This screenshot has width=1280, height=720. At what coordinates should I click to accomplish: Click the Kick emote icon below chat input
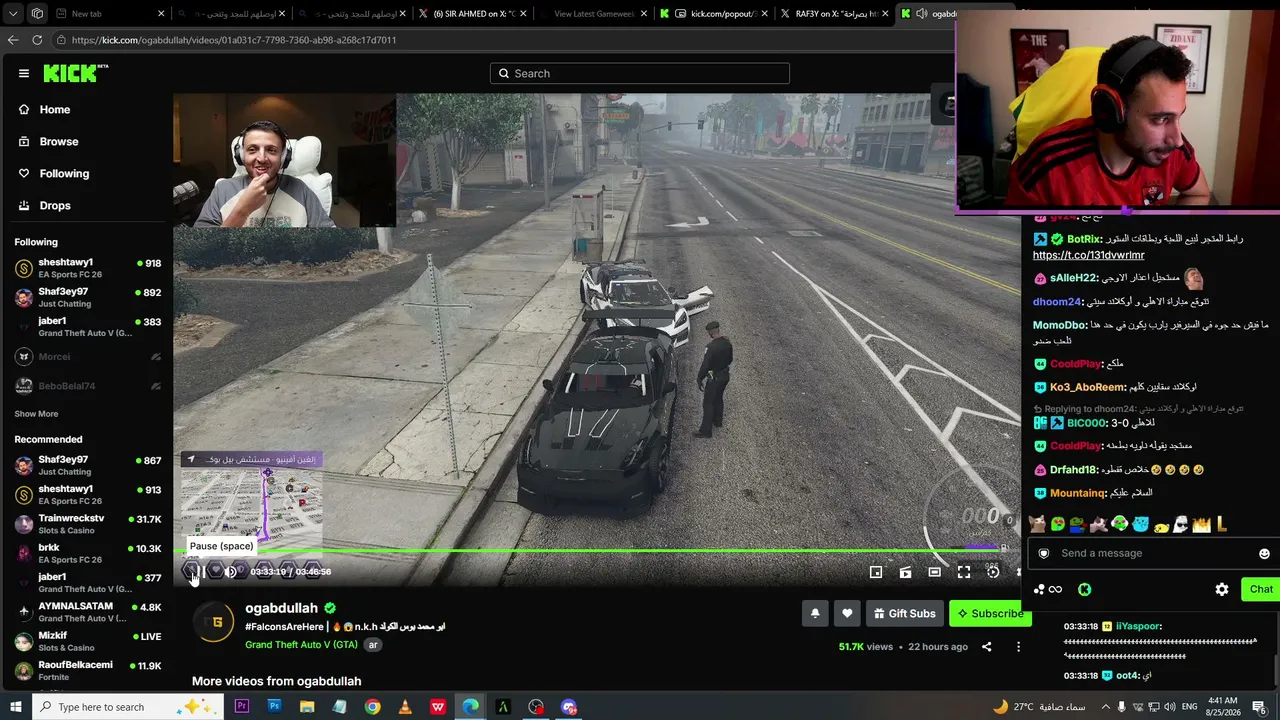[1084, 590]
